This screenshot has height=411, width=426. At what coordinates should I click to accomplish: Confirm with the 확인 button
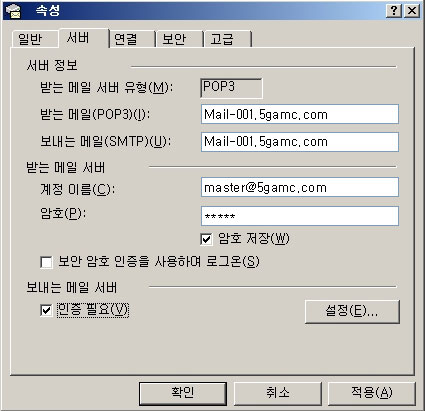coord(183,393)
